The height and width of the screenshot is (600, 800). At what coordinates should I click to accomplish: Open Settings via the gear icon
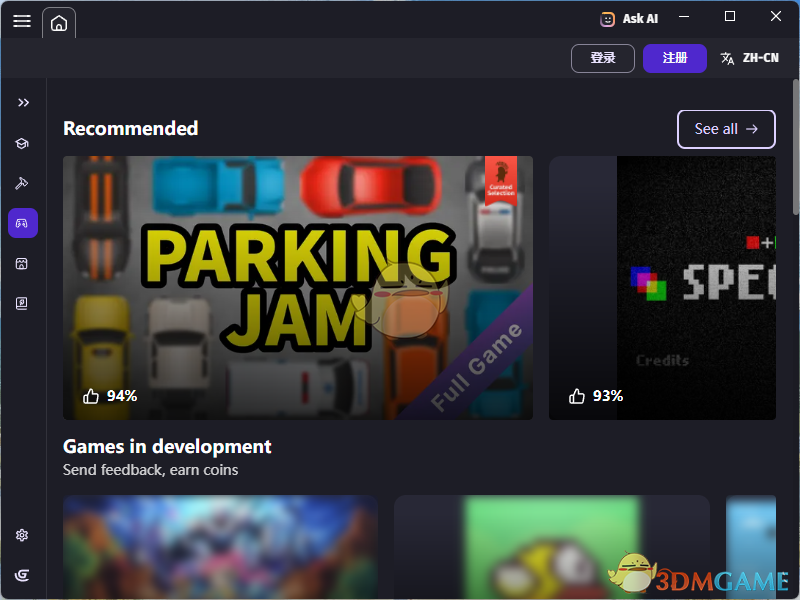[x=22, y=535]
